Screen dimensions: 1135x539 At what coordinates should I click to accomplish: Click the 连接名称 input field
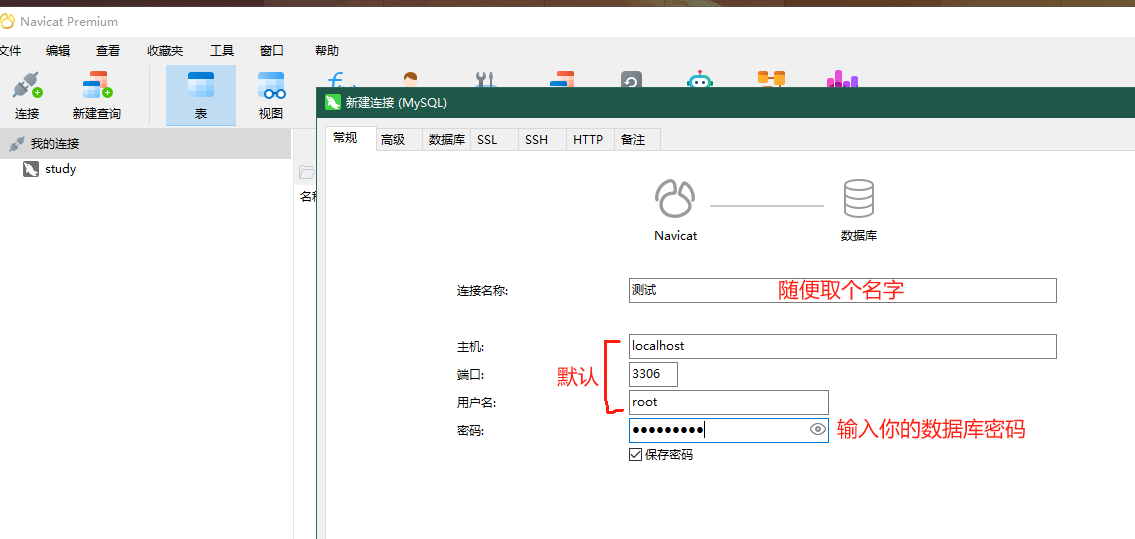tap(843, 290)
